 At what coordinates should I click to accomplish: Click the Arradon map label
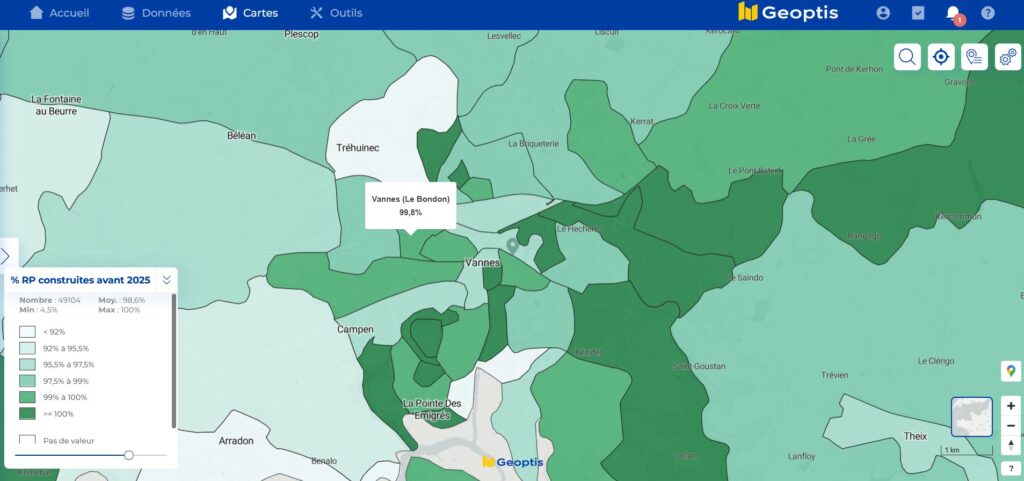[236, 441]
